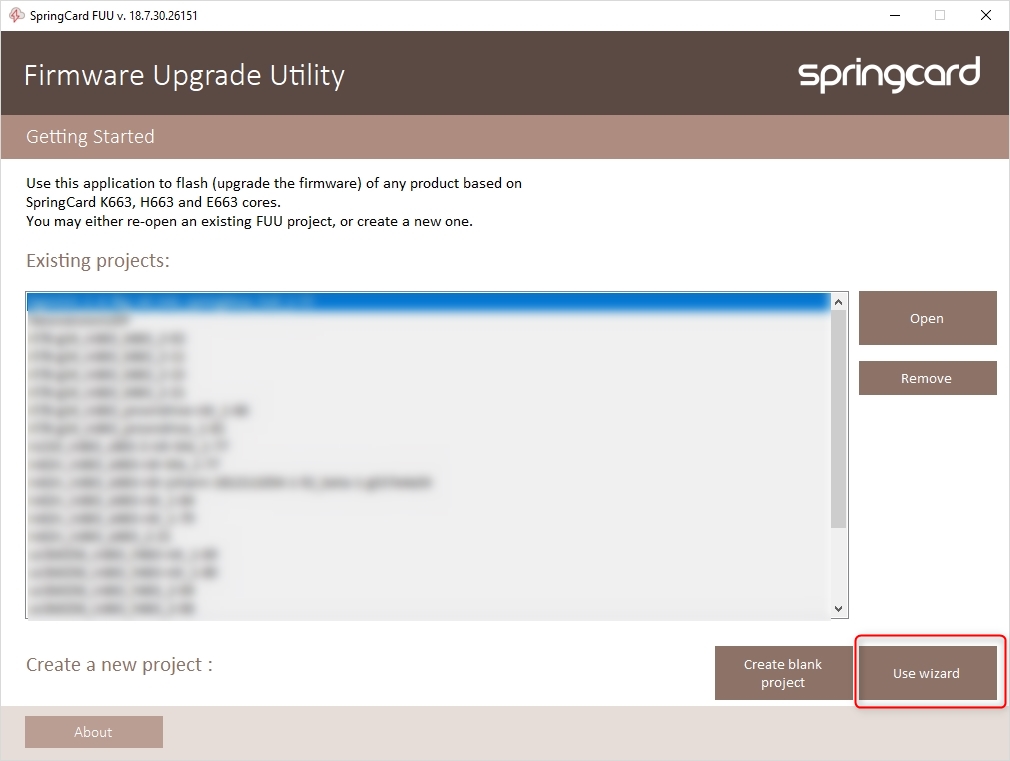1010x761 pixels.
Task: Launch the Use wizard option
Action: (x=927, y=673)
